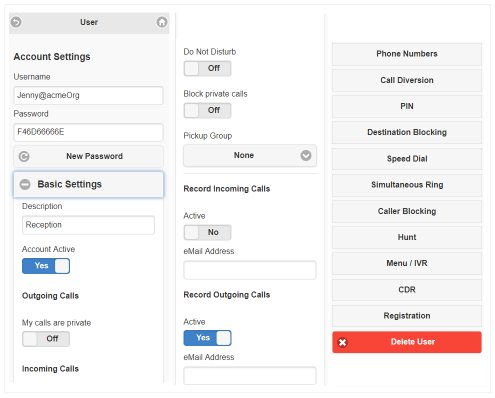Screen dimensions: 495x398
Task: Toggle Block private calls switch
Action: click(207, 110)
